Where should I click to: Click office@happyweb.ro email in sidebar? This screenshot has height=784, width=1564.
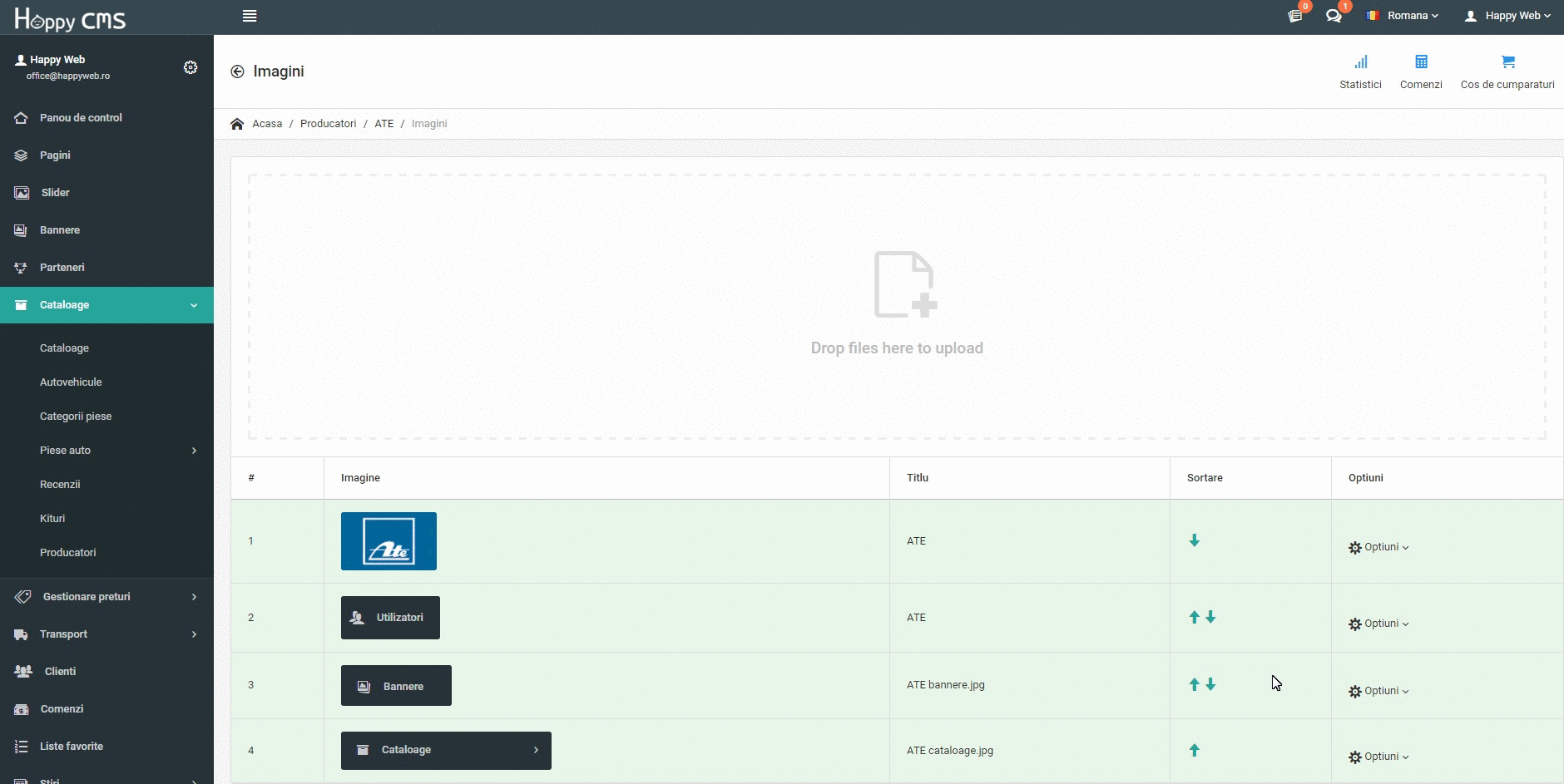pyautogui.click(x=68, y=76)
